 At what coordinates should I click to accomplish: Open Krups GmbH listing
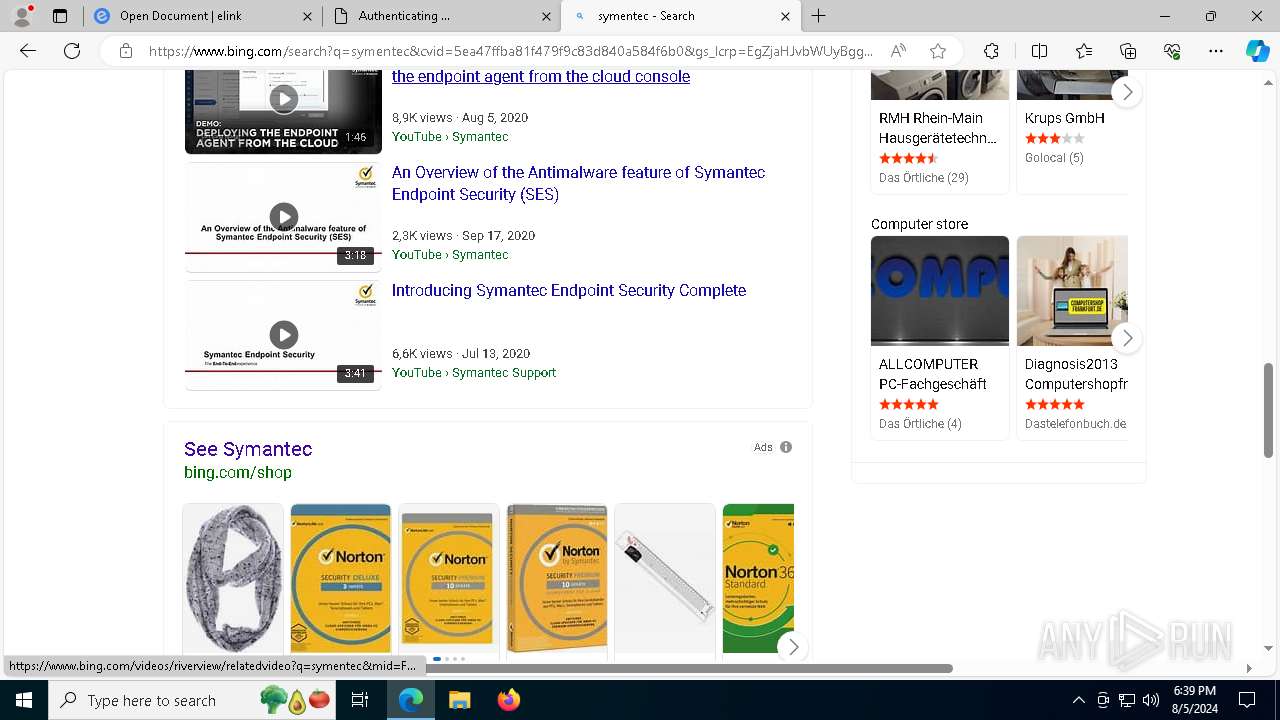(1064, 118)
